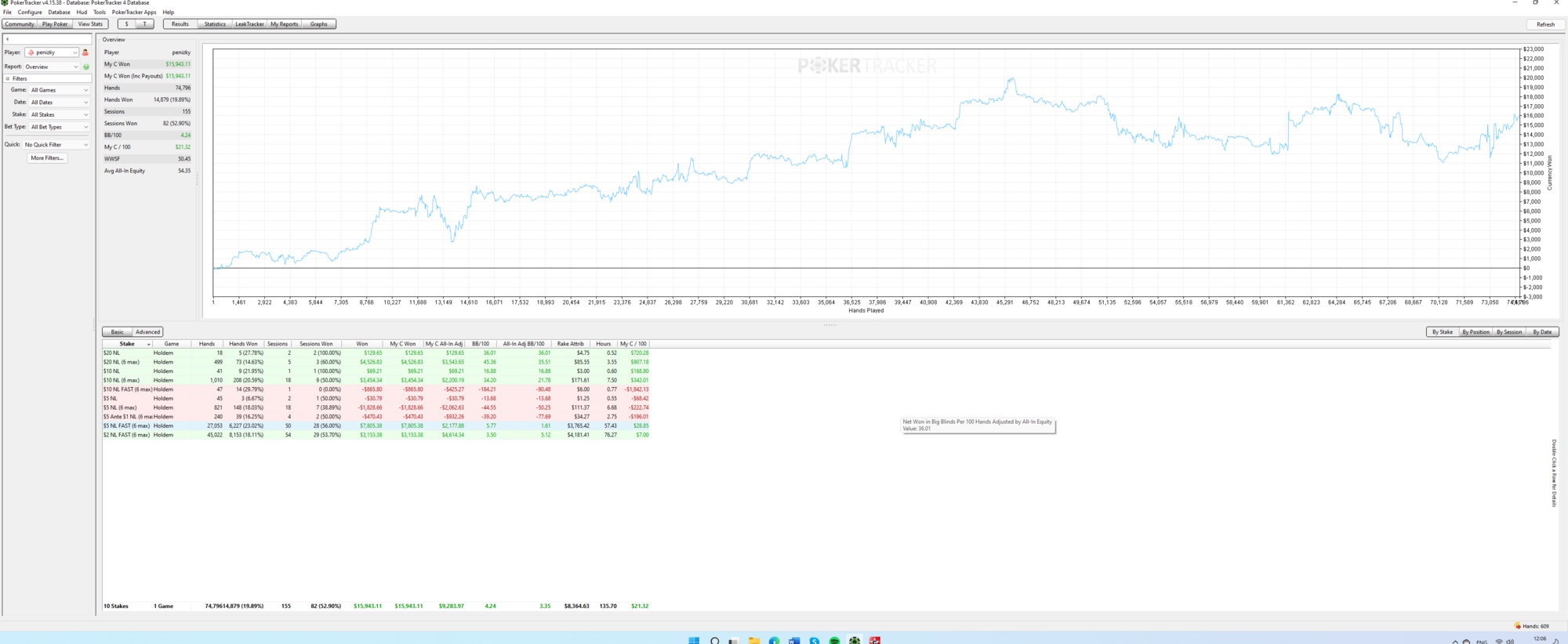Click the green report icon beside Overview
The height and width of the screenshot is (644, 1568).
(x=86, y=67)
